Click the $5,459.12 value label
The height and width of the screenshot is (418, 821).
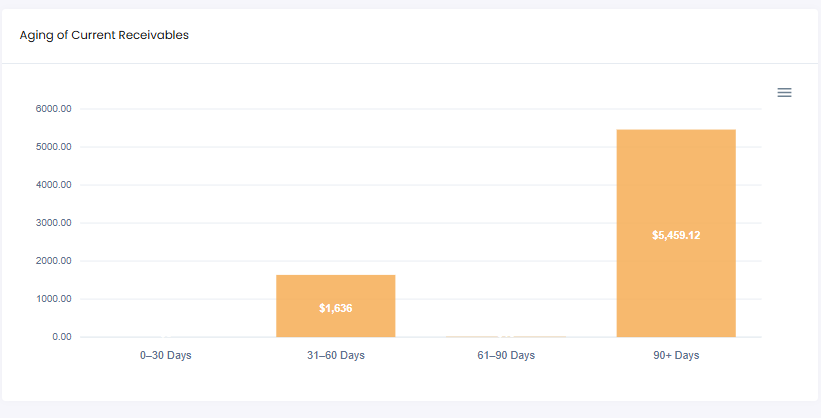pyautogui.click(x=675, y=235)
